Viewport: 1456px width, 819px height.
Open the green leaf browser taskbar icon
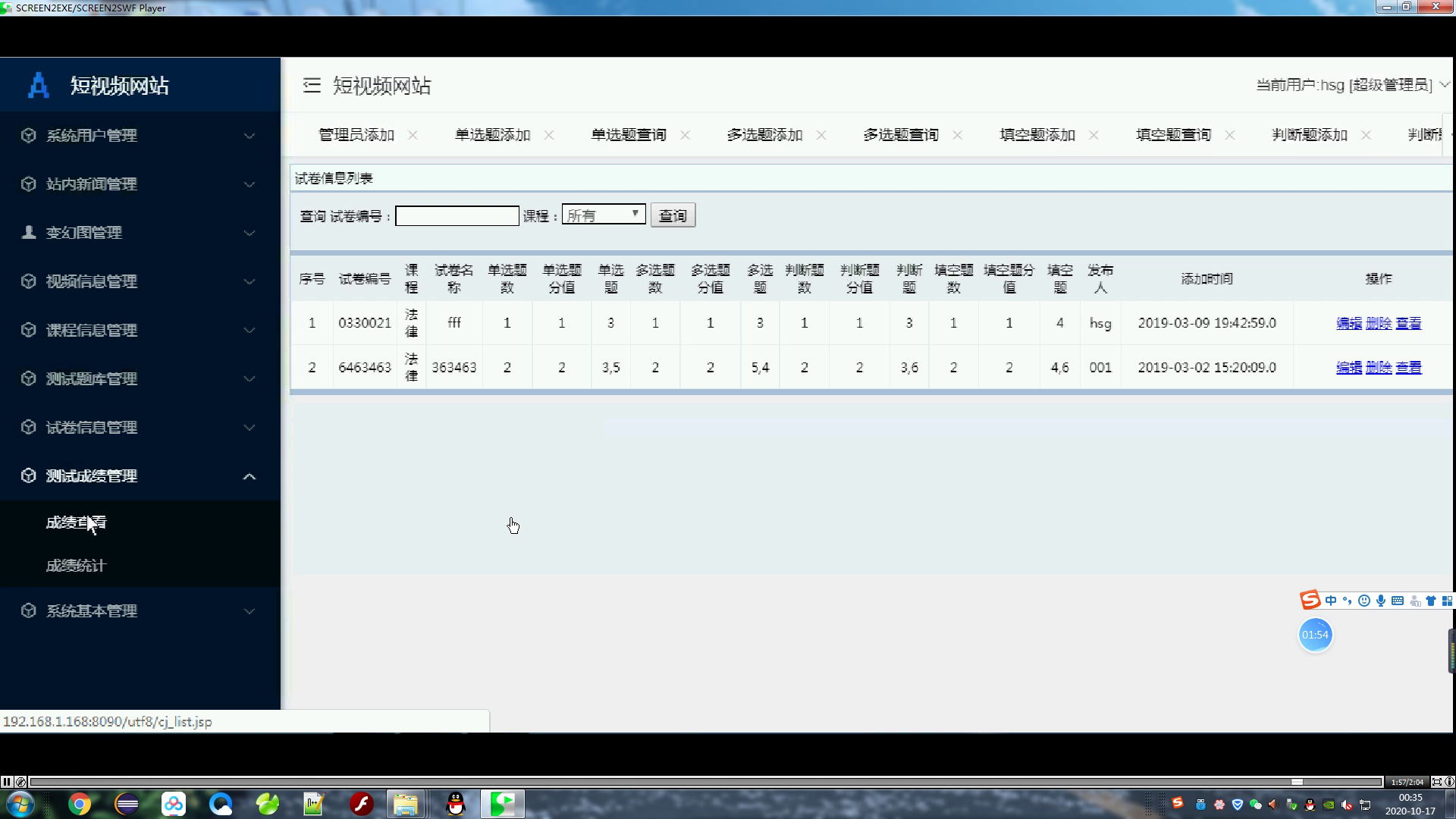click(268, 804)
